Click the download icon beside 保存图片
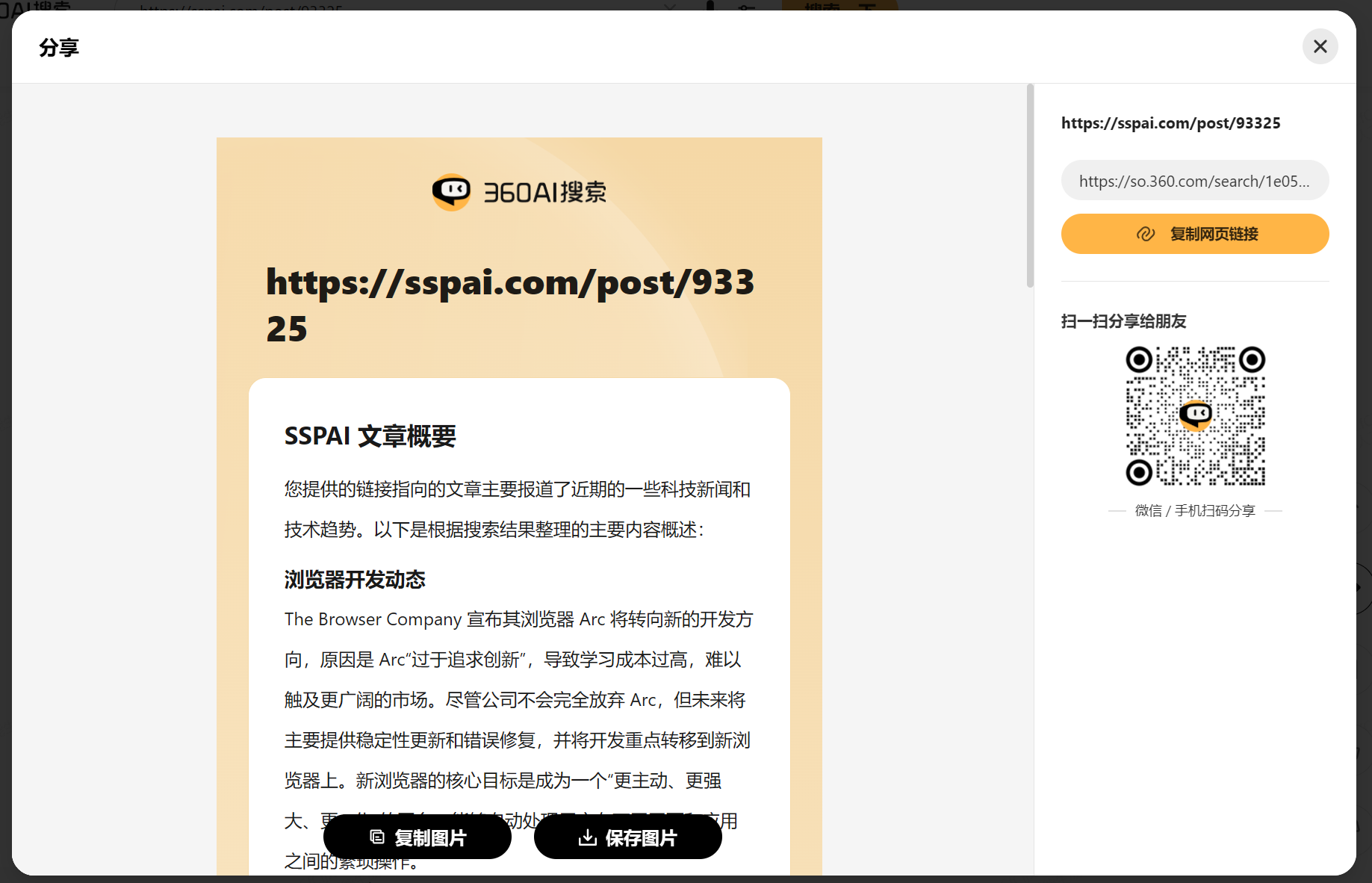Screen dimensions: 1372x883 [588, 837]
